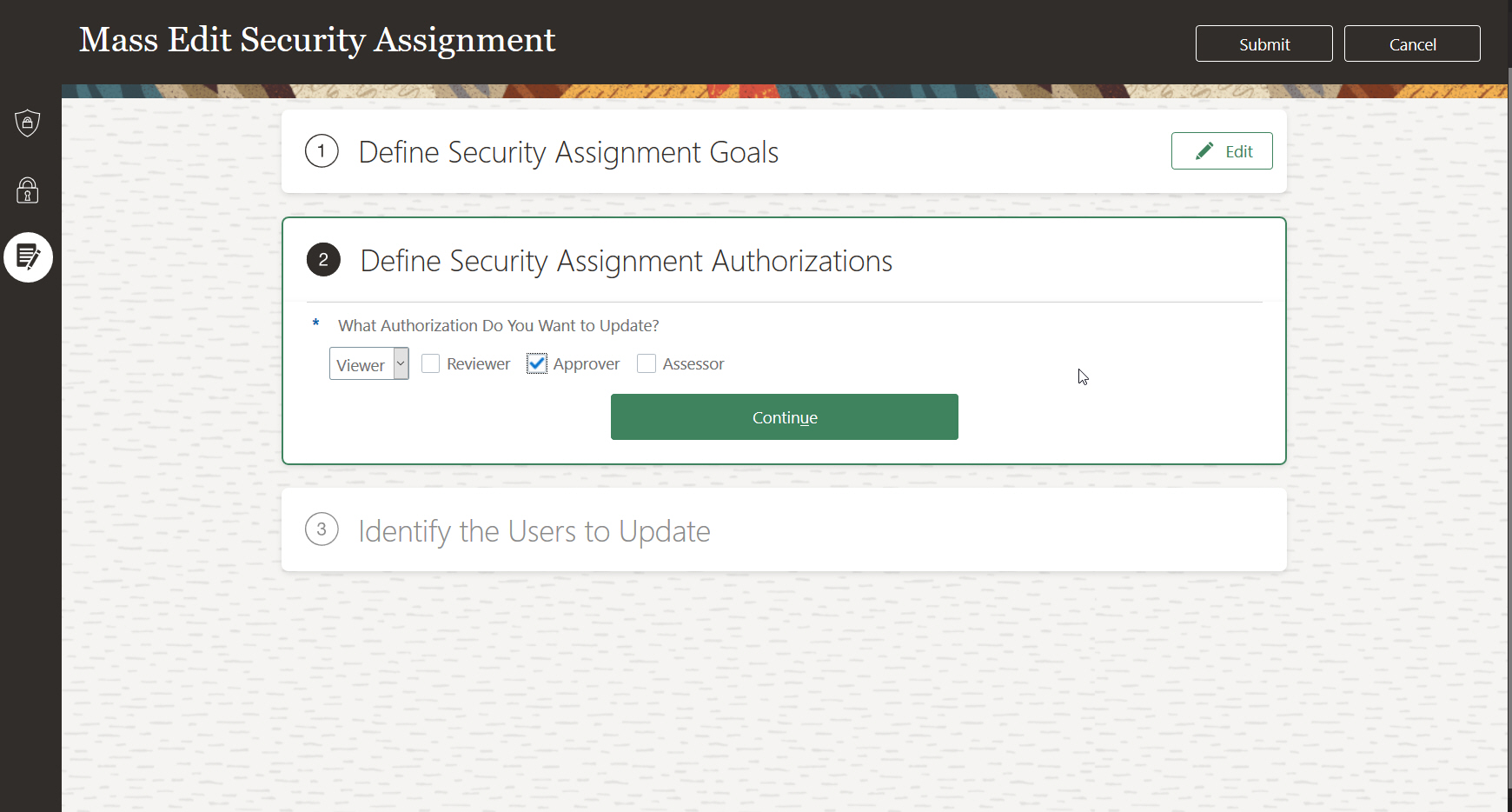The width and height of the screenshot is (1512, 812).
Task: Tick the Assessor checkbox
Action: point(647,363)
